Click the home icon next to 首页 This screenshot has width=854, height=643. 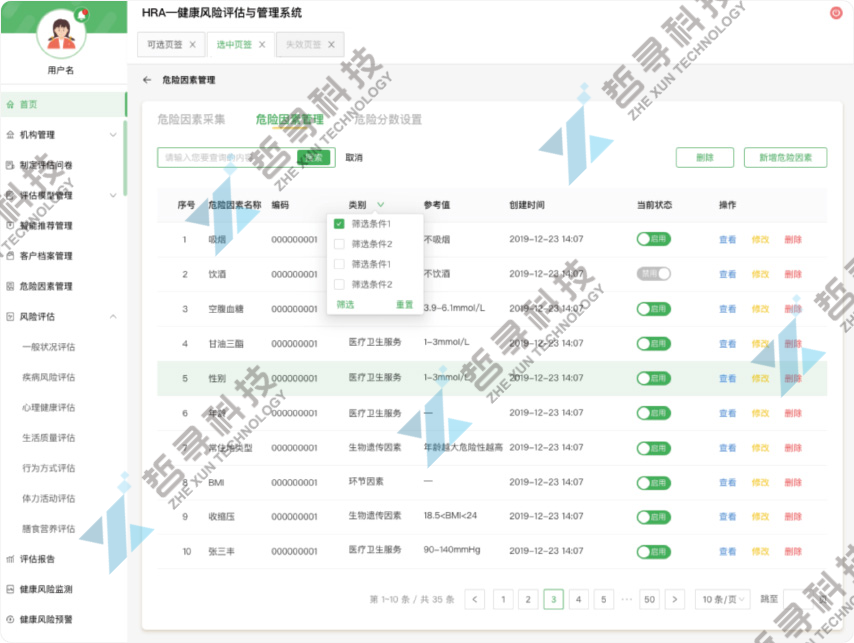[x=10, y=105]
